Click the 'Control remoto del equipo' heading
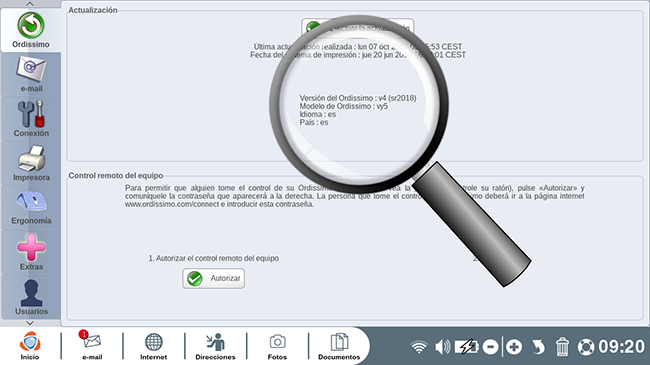 point(116,175)
